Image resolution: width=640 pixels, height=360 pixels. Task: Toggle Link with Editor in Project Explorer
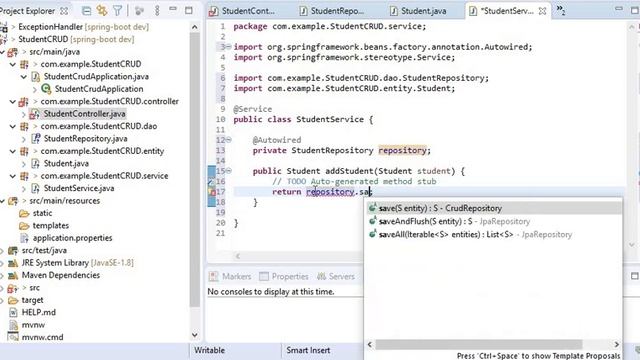[x=102, y=11]
